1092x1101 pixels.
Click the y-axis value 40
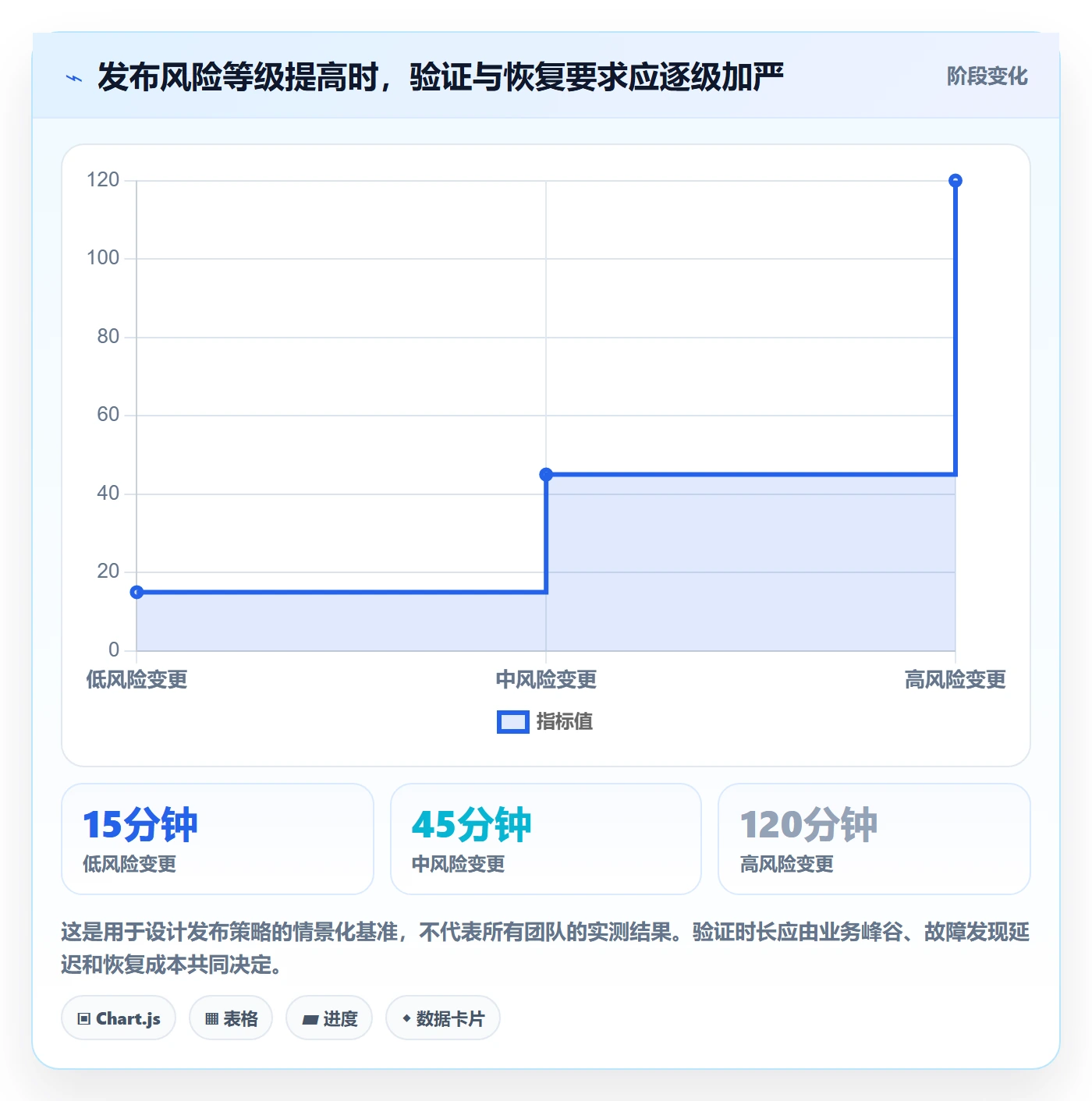coord(108,494)
